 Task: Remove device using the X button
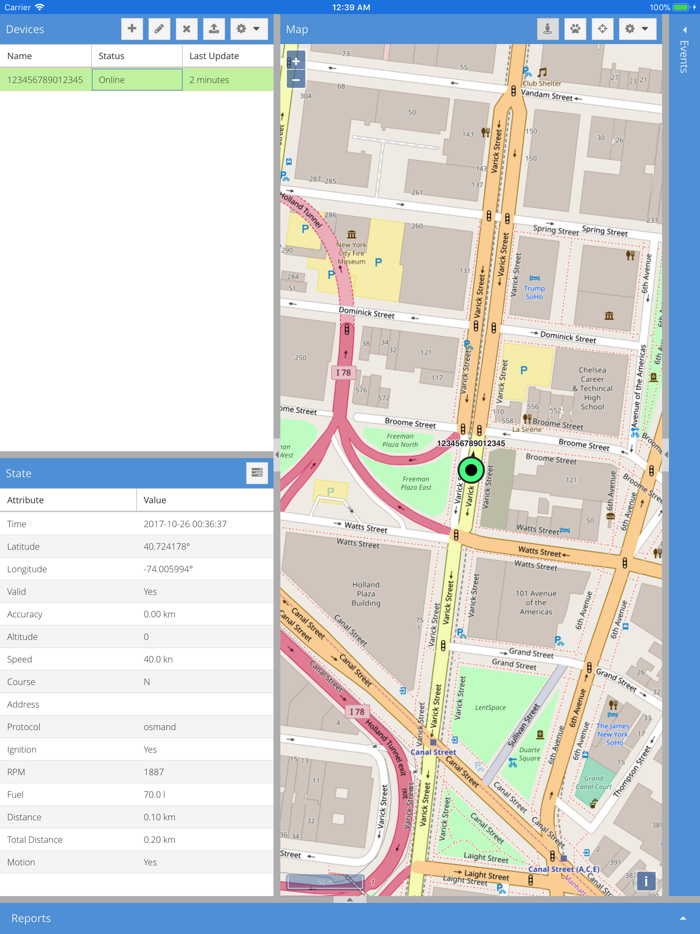coord(186,29)
